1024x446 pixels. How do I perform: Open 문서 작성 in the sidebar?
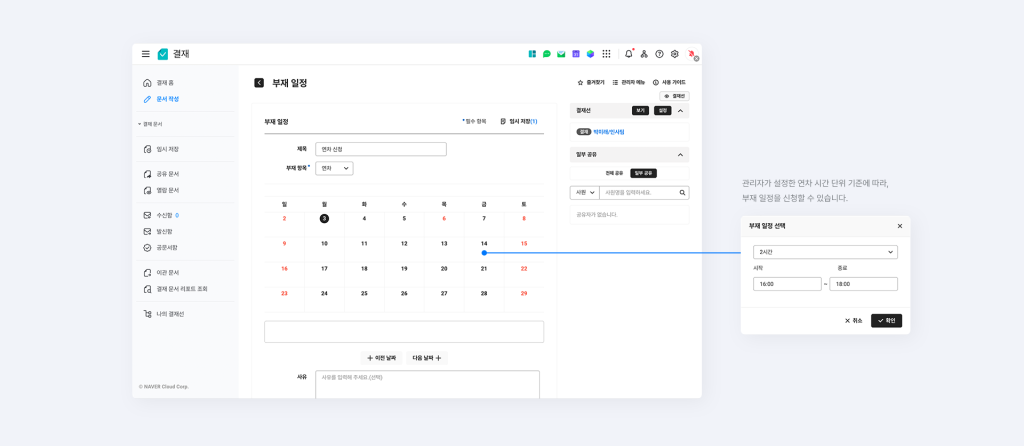[x=167, y=99]
